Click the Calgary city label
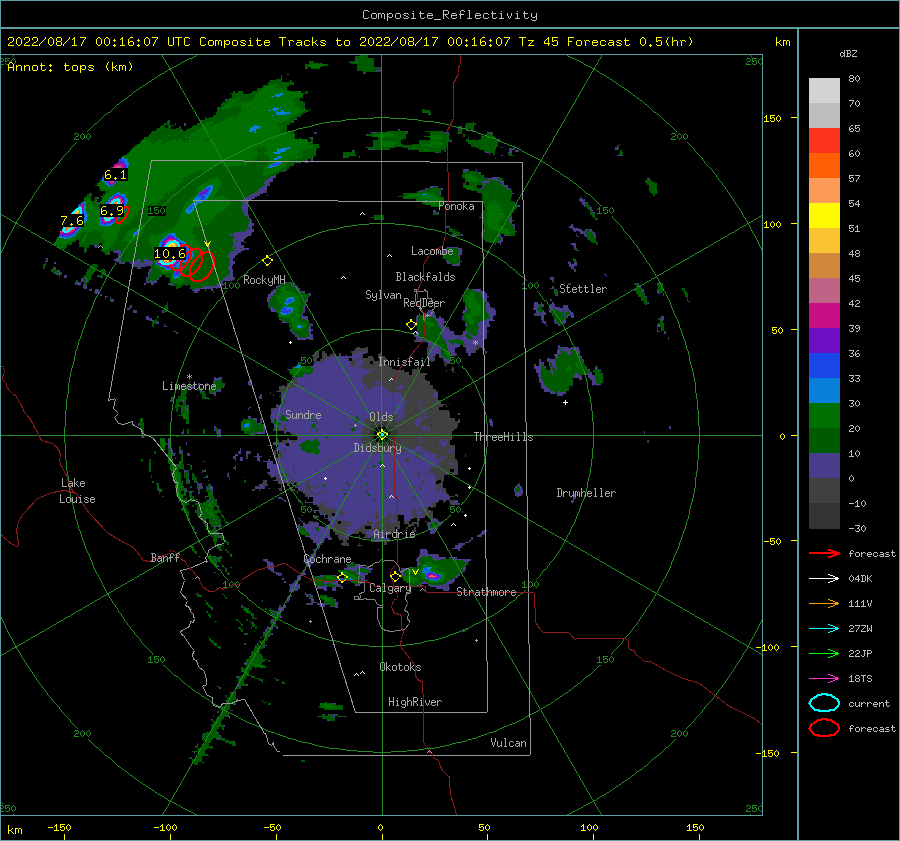The height and width of the screenshot is (841, 900). pos(390,588)
